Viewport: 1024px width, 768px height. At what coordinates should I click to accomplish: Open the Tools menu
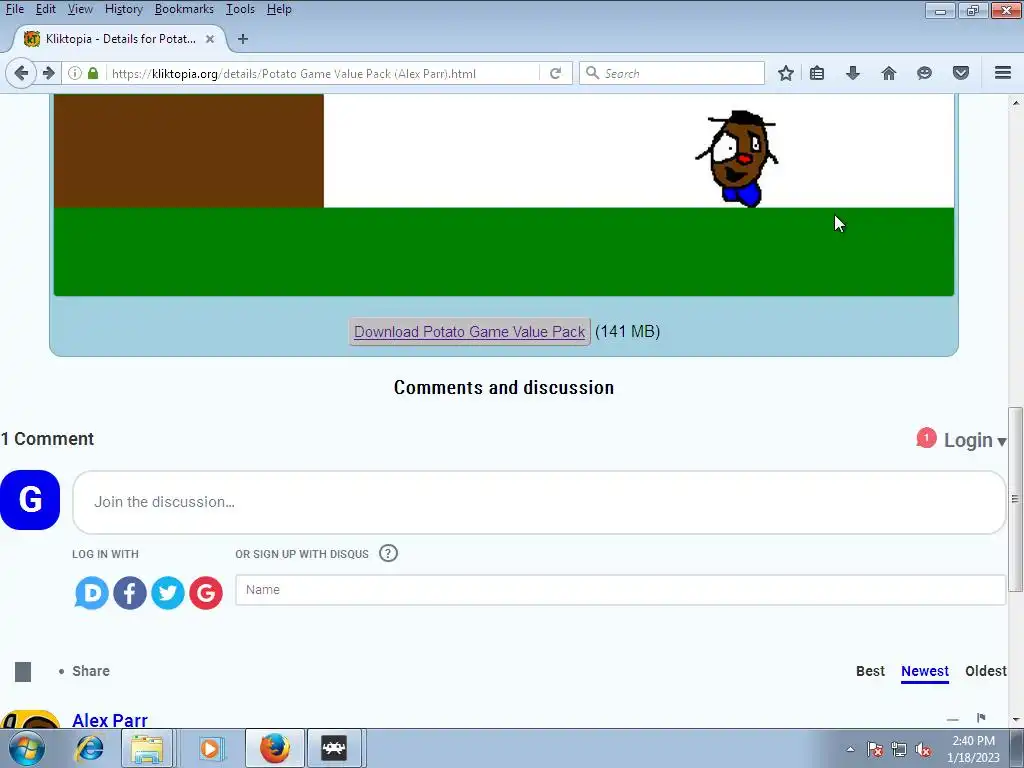click(240, 9)
